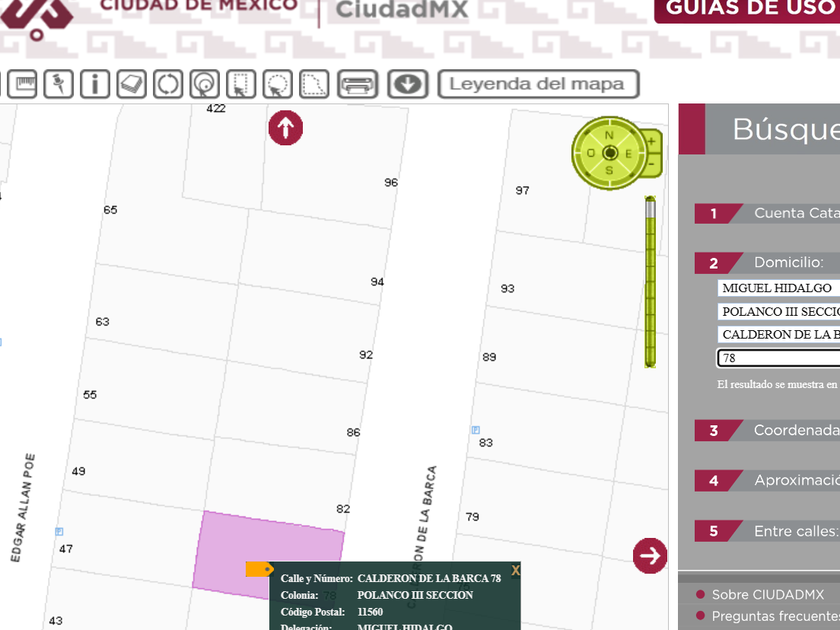Viewport: 840px width, 630px height.
Task: Click O on the compass
Action: pyautogui.click(x=590, y=153)
